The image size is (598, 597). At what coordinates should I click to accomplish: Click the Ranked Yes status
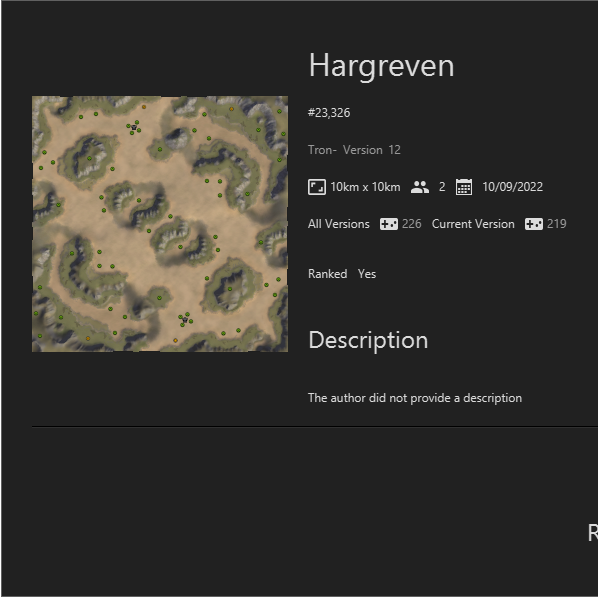coord(342,274)
